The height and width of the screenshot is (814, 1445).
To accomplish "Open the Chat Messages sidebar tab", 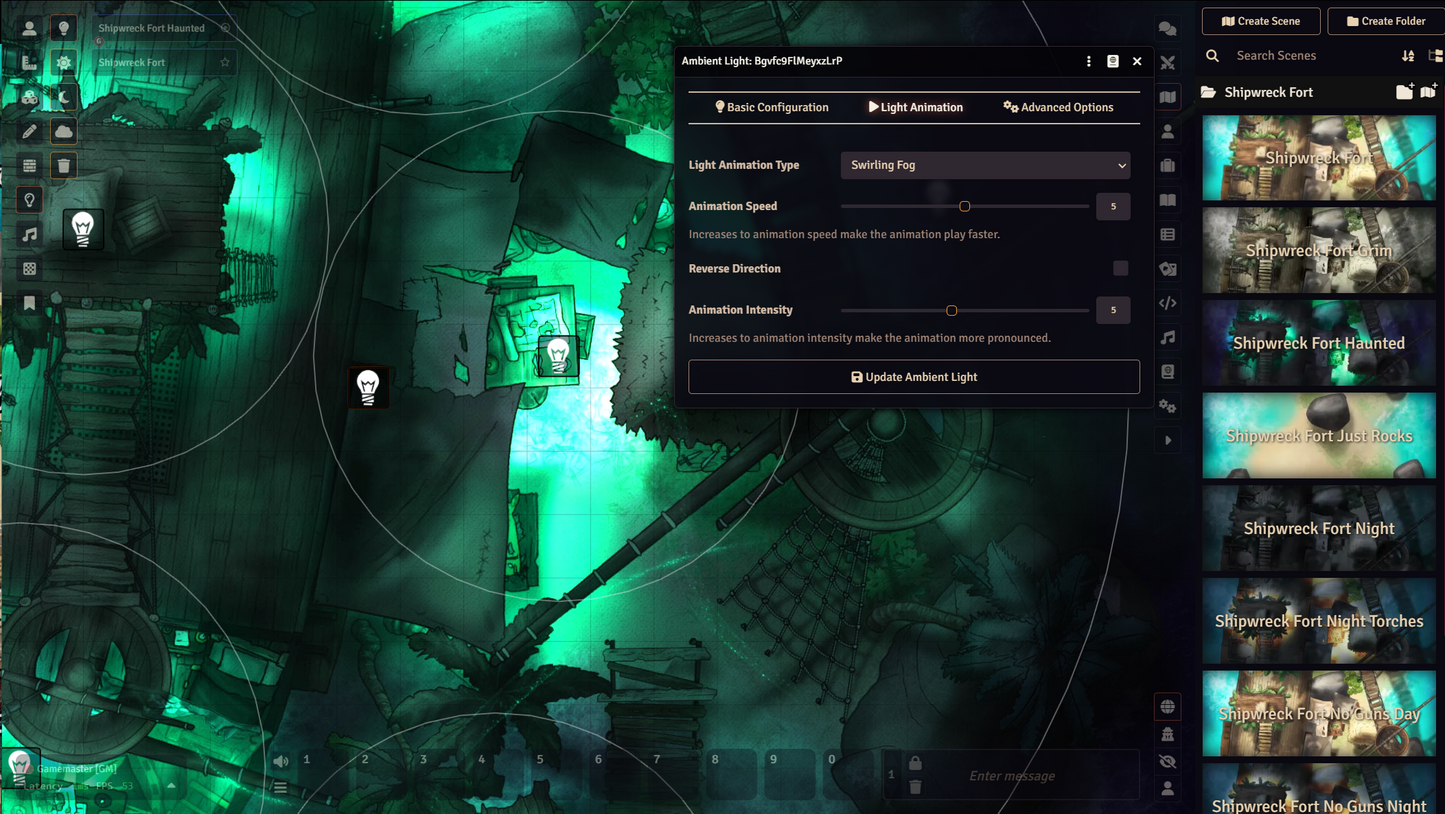I will point(1167,28).
